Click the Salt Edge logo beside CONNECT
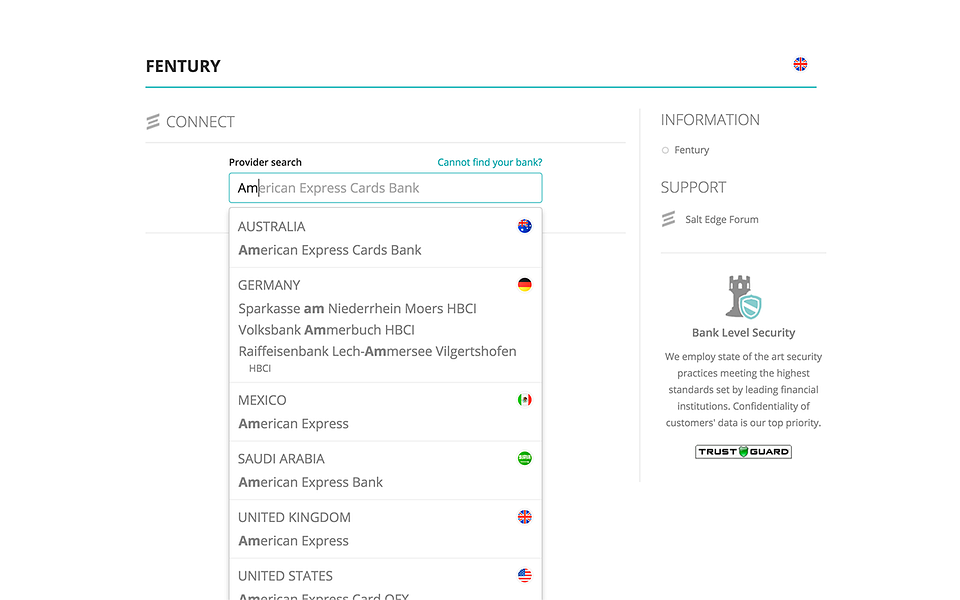 pos(153,121)
